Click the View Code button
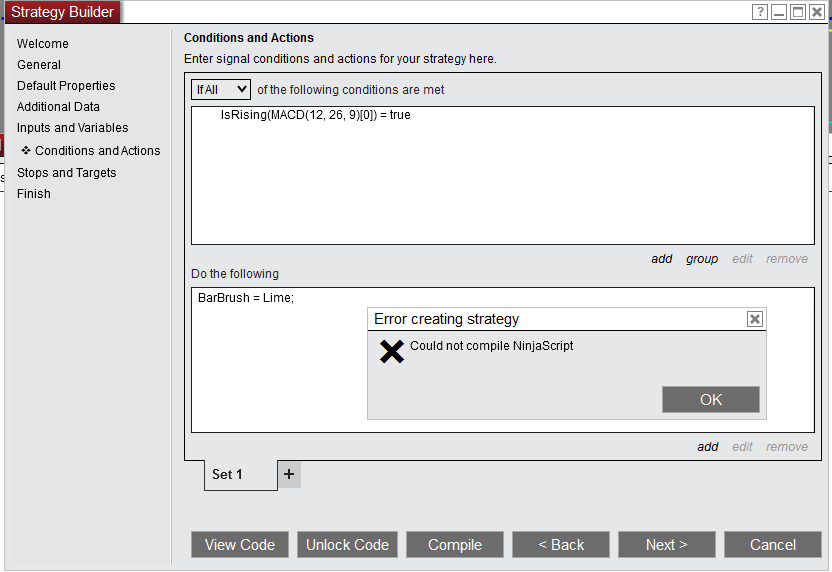This screenshot has height=572, width=832. click(240, 545)
